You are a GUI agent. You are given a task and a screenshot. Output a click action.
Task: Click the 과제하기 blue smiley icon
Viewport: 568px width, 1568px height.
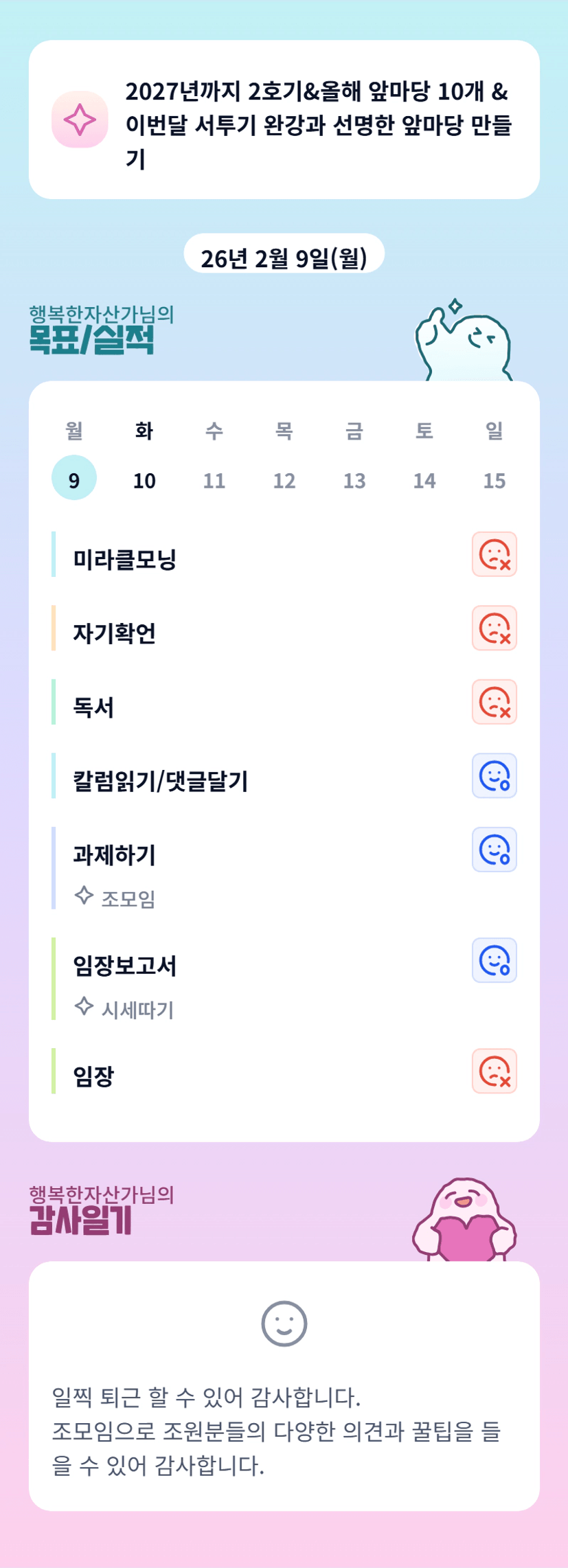tap(494, 850)
